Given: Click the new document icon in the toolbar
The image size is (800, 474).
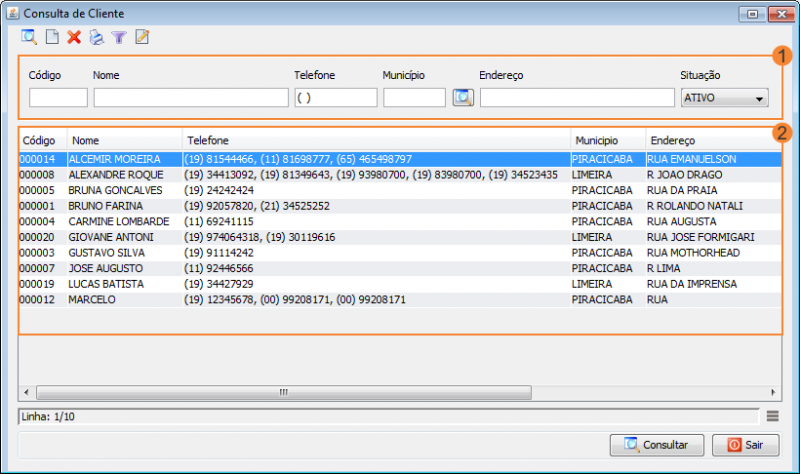Looking at the screenshot, I should pyautogui.click(x=52, y=38).
